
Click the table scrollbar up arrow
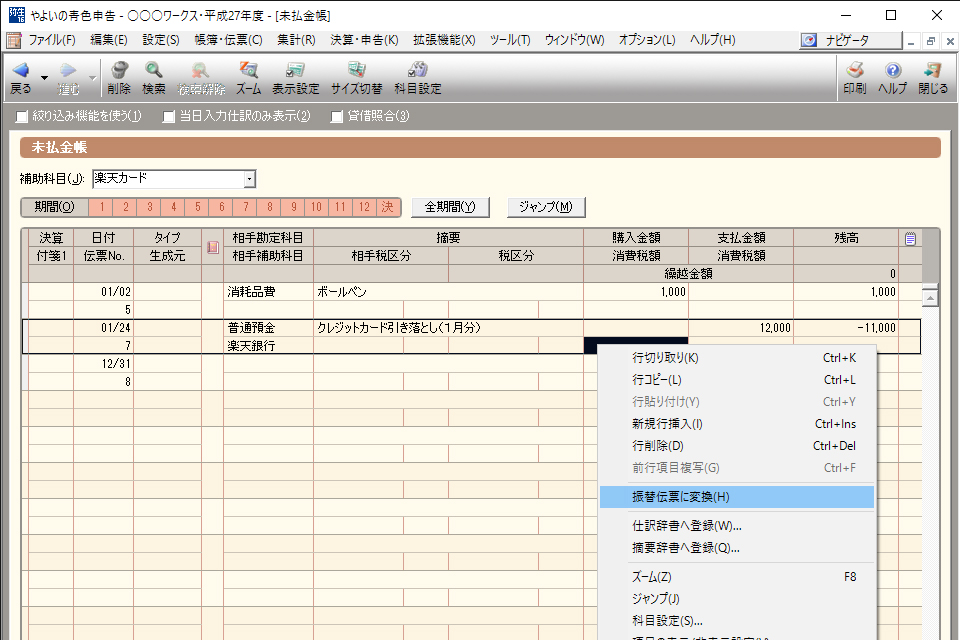(x=930, y=298)
